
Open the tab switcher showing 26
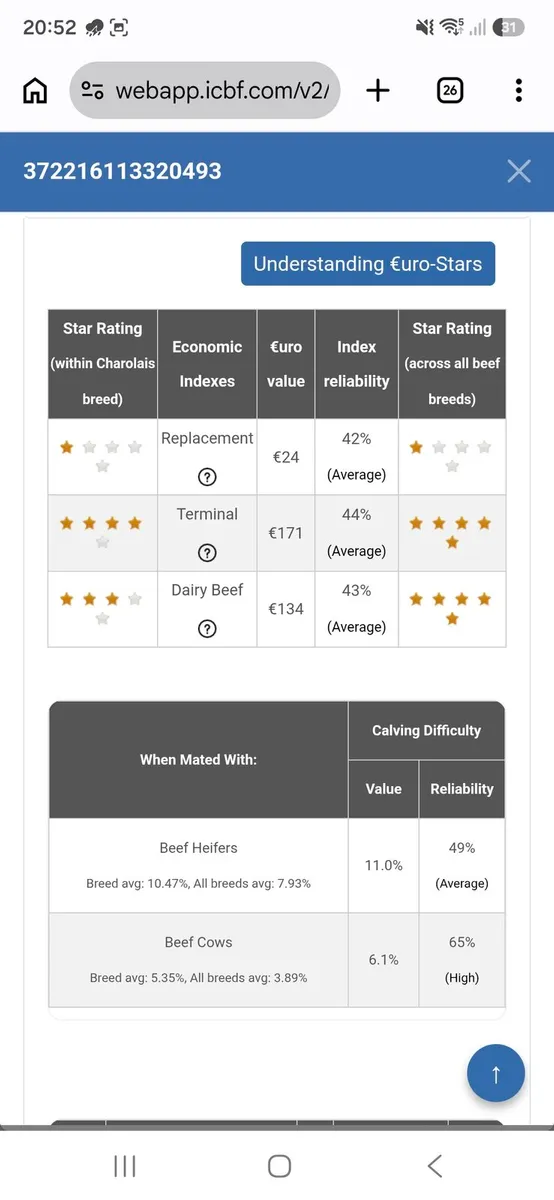click(450, 91)
